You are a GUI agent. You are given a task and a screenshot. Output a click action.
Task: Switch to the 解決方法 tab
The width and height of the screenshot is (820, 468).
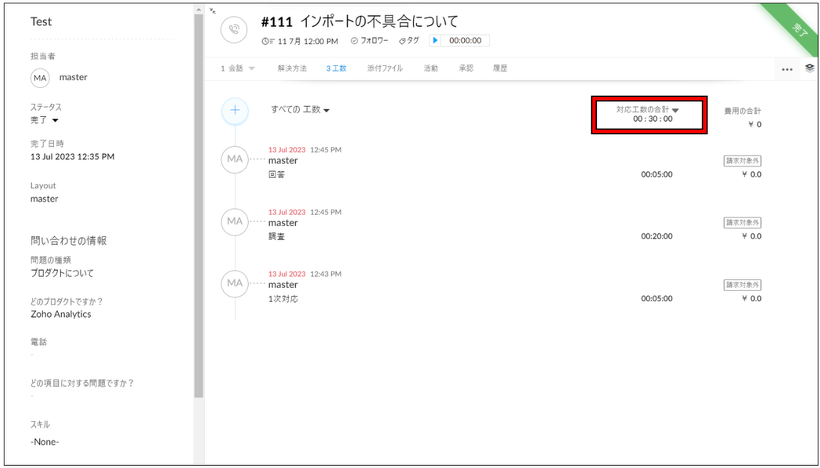click(x=292, y=69)
